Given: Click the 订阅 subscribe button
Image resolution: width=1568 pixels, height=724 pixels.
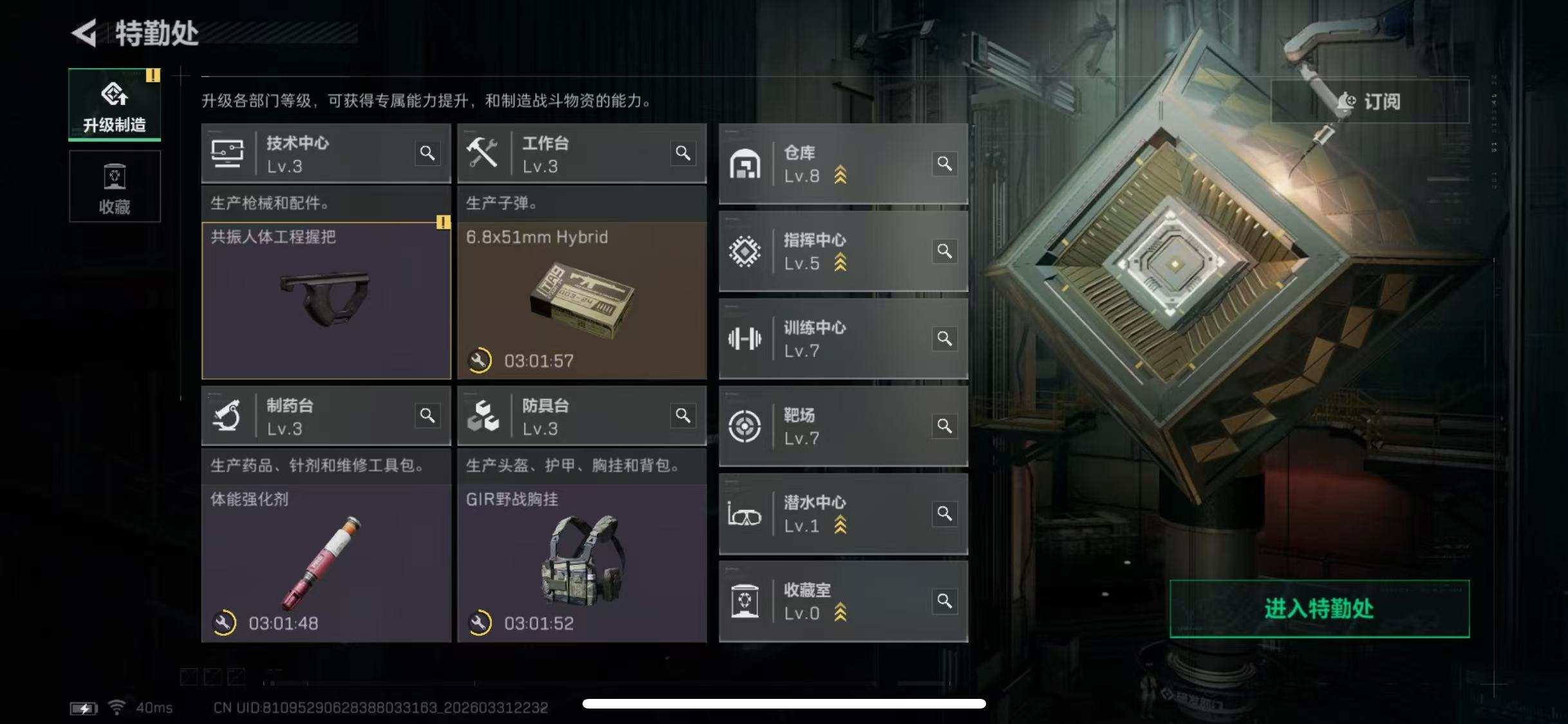Looking at the screenshot, I should pyautogui.click(x=1370, y=101).
